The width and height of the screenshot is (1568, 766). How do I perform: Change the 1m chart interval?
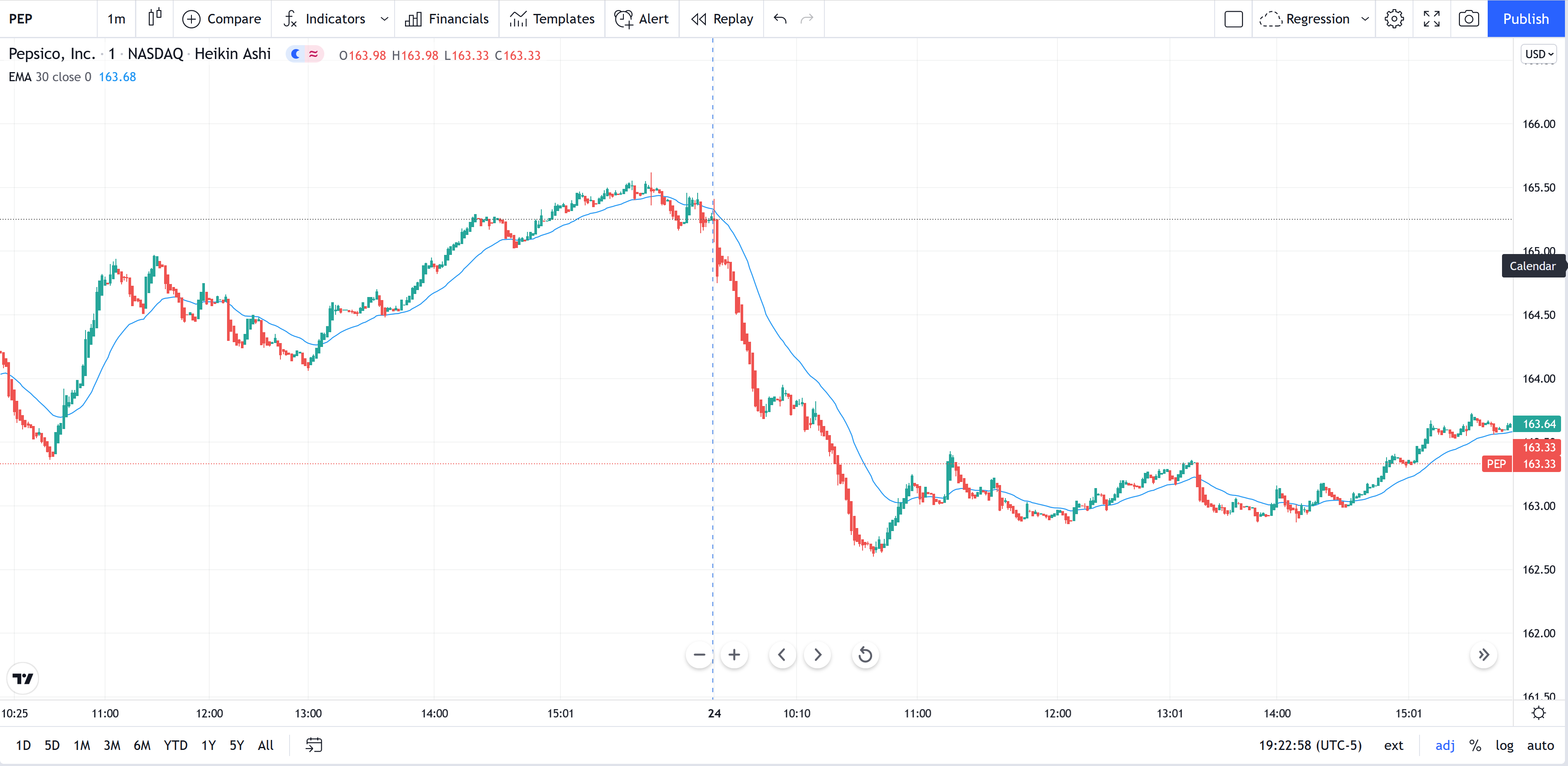point(116,19)
